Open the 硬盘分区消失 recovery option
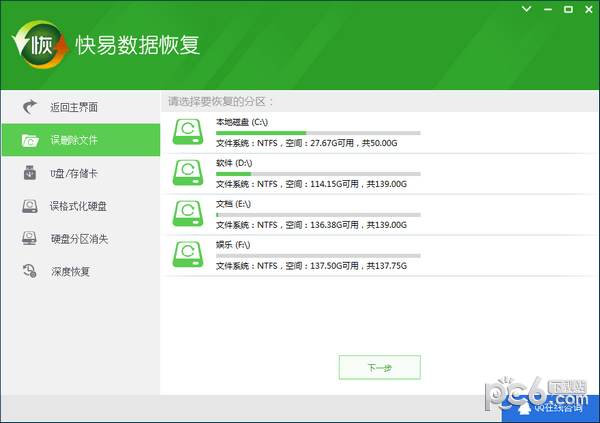600x423 pixels. 81,238
